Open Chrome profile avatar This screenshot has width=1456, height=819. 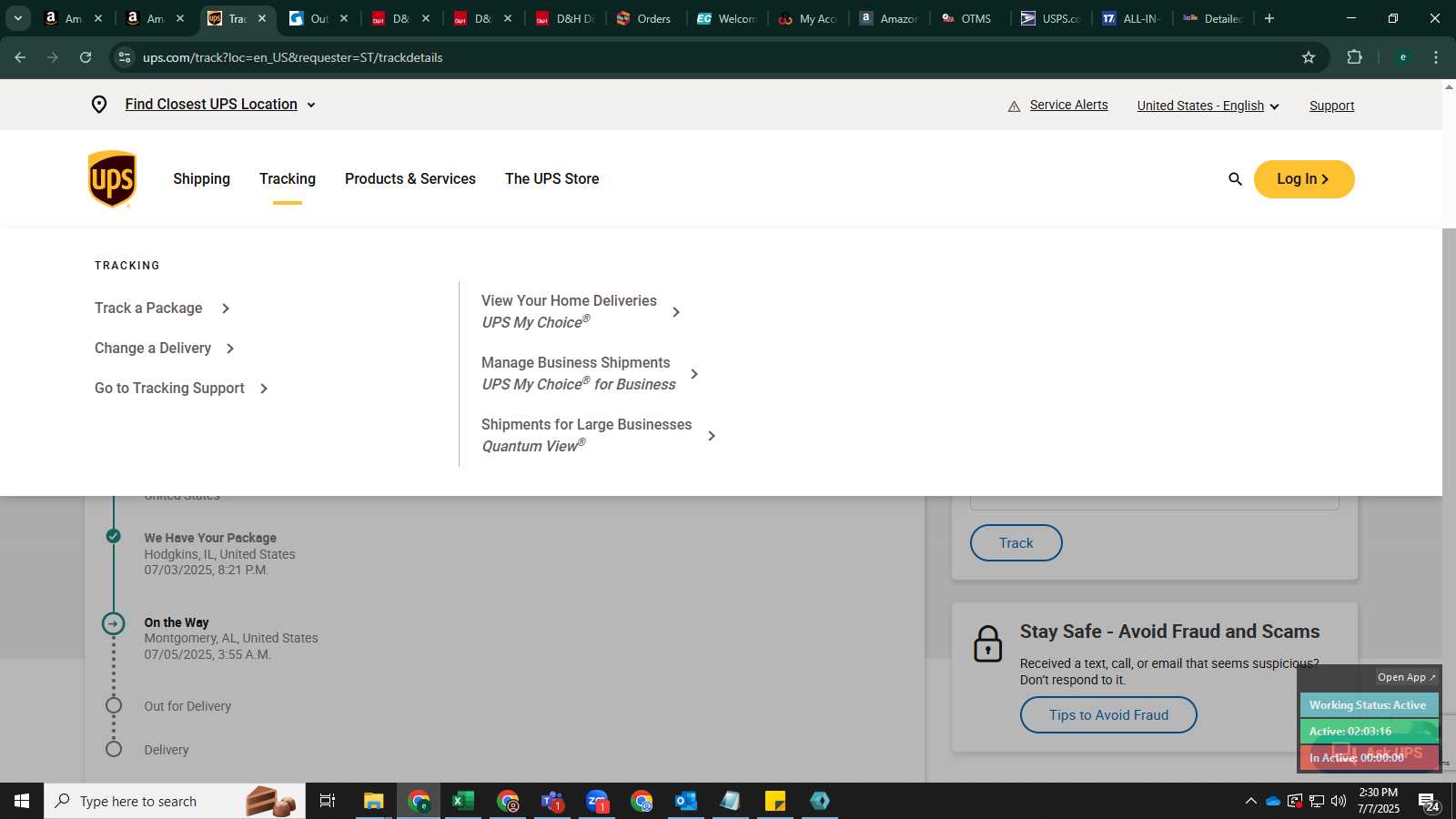coord(1403,57)
